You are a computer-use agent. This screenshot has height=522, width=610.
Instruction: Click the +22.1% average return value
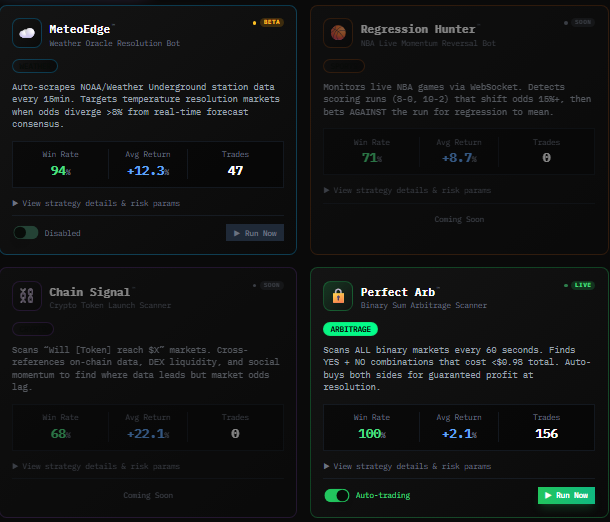pos(148,434)
